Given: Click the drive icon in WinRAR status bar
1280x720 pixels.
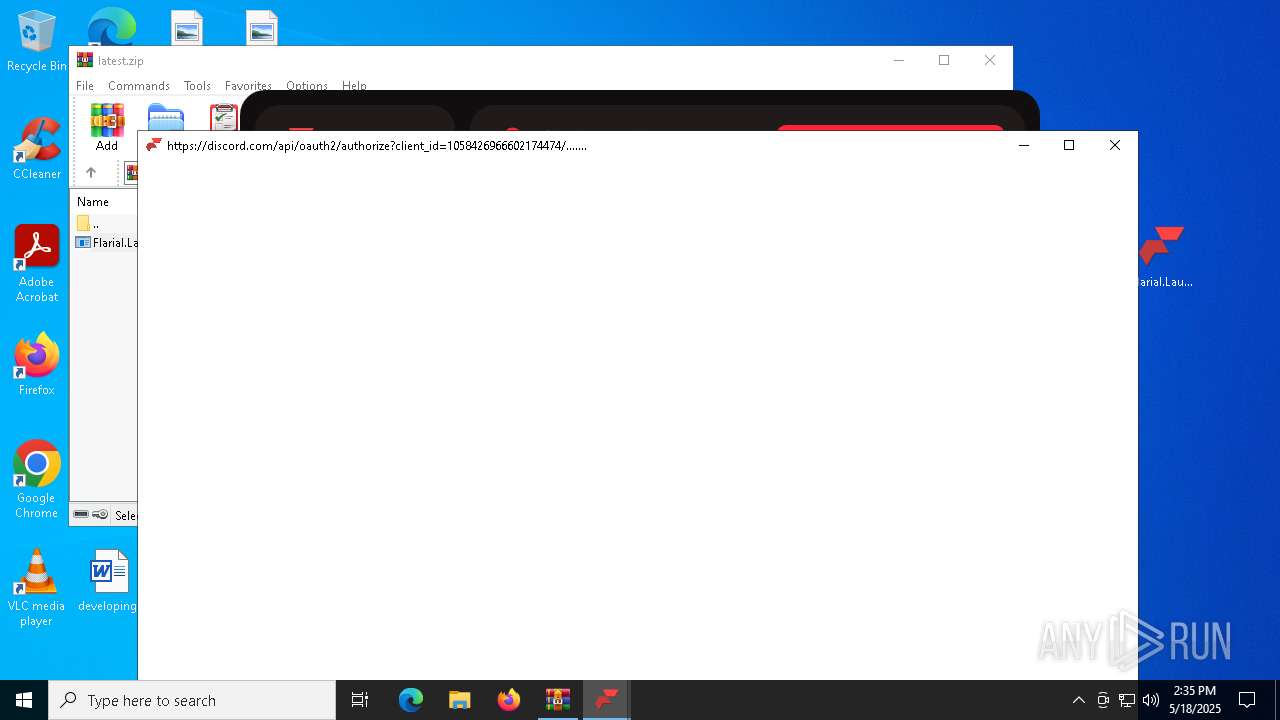Looking at the screenshot, I should 82,515.
